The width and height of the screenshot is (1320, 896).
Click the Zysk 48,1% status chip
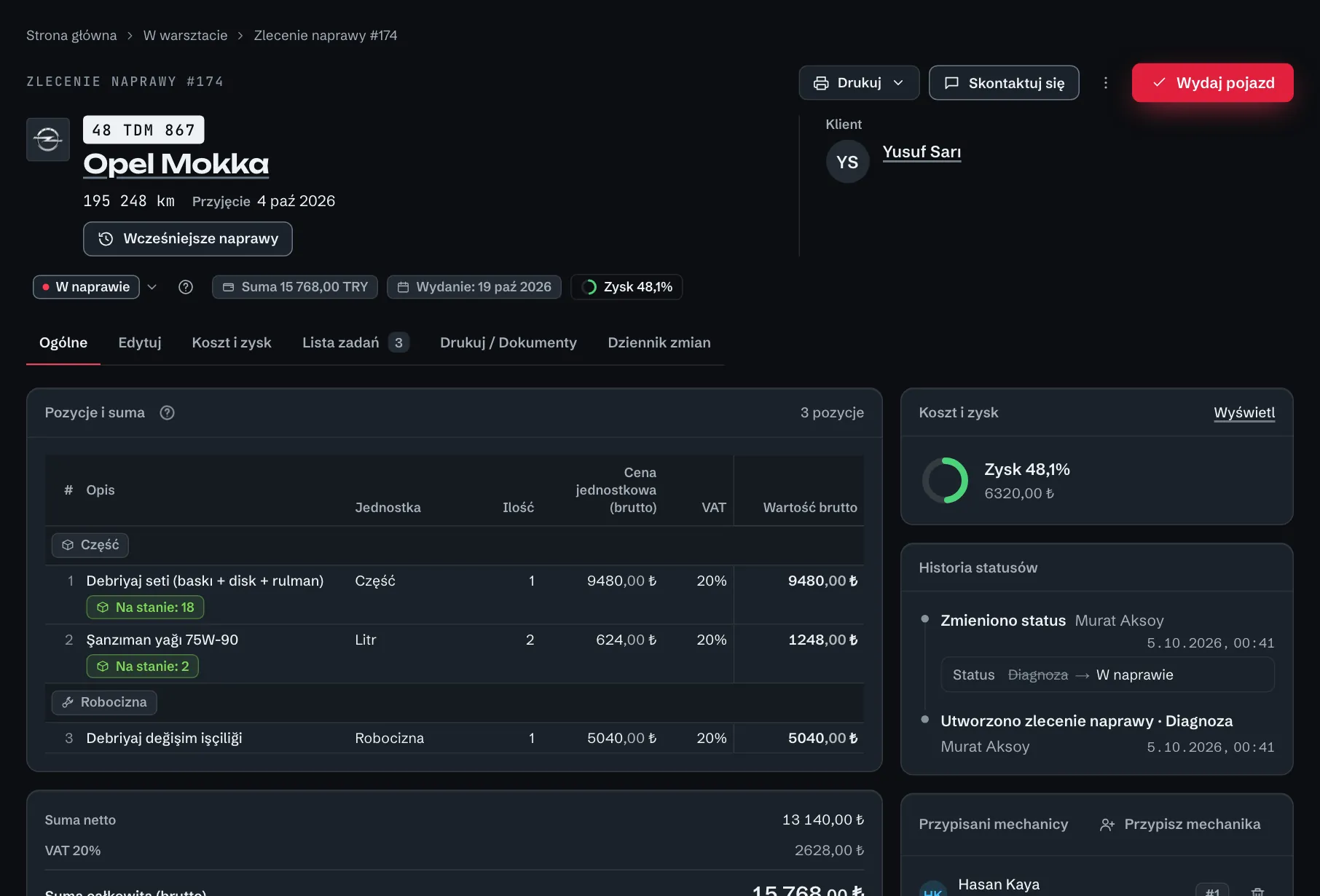tap(626, 287)
